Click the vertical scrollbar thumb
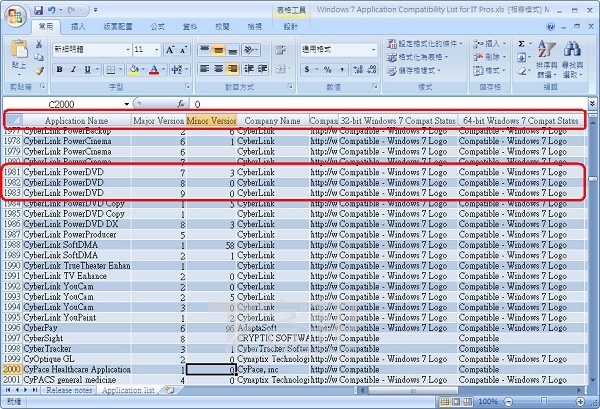The width and height of the screenshot is (600, 409). pos(592,179)
